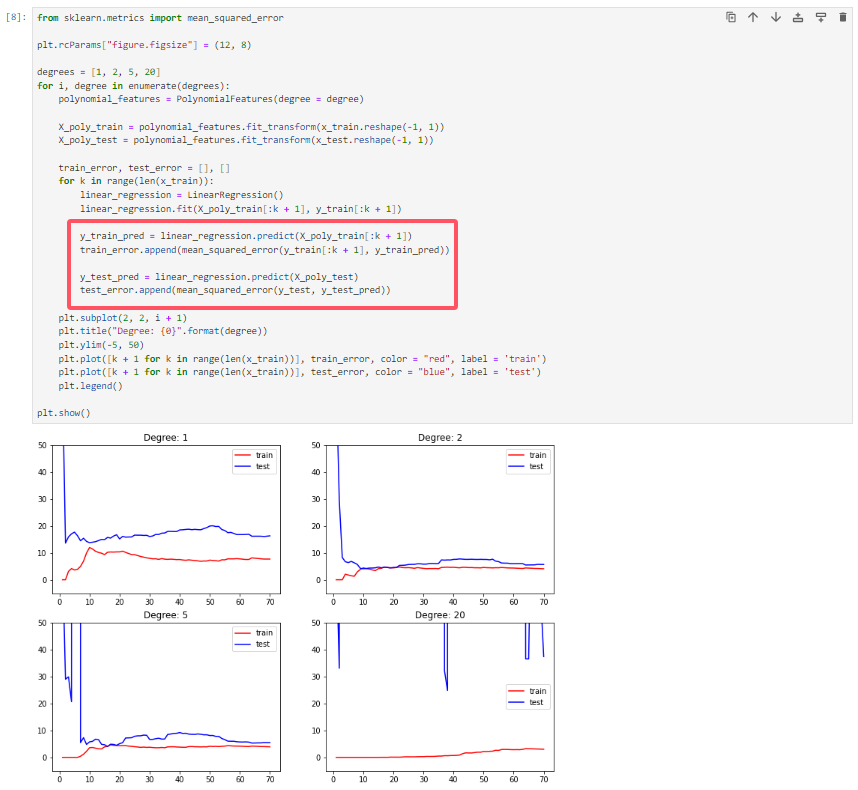Screen dimensions: 858x790
Task: Click the 'train_error, test_error = [], []' line
Action: [144, 168]
